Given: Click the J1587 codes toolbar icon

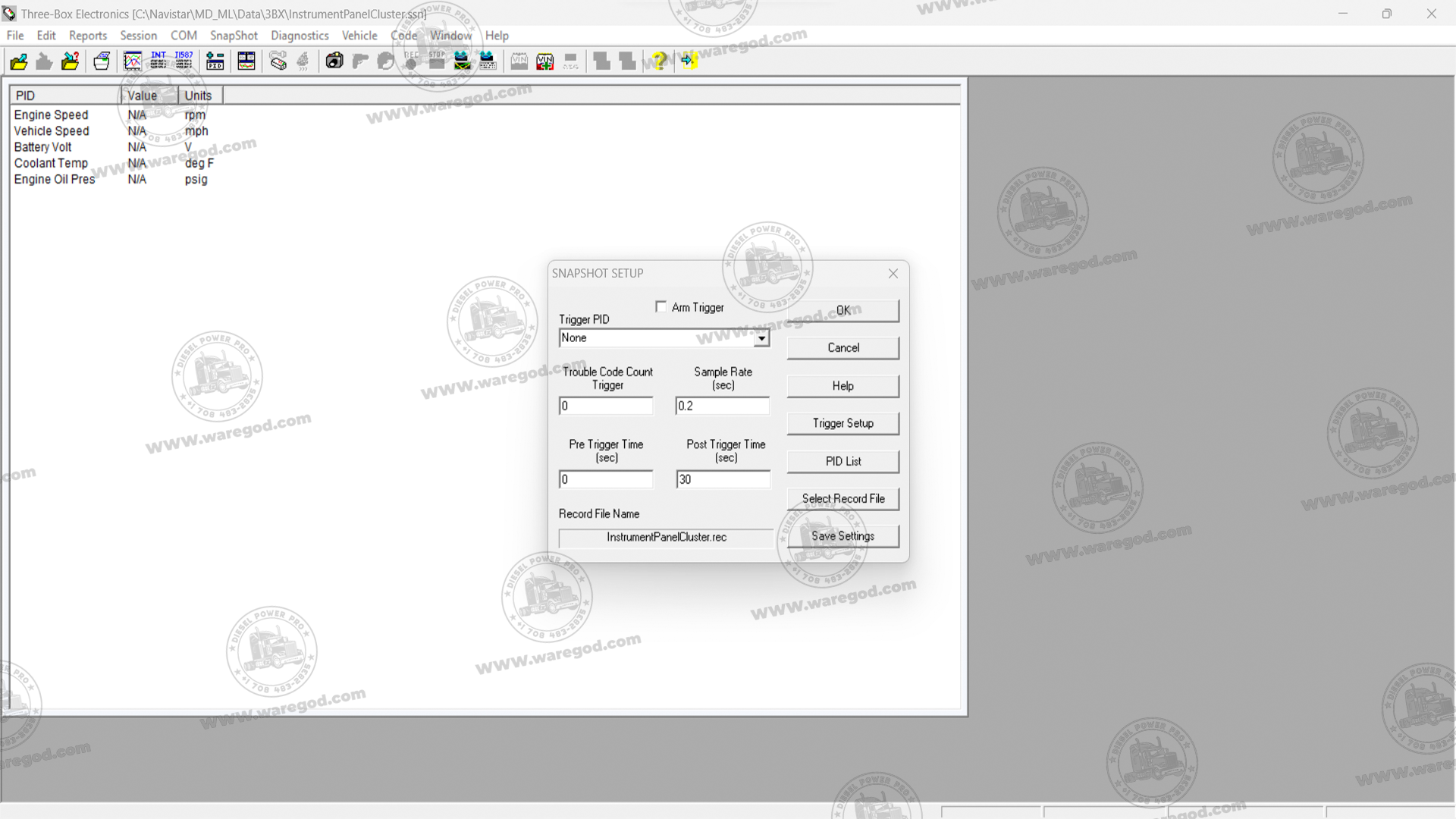Looking at the screenshot, I should (x=184, y=61).
